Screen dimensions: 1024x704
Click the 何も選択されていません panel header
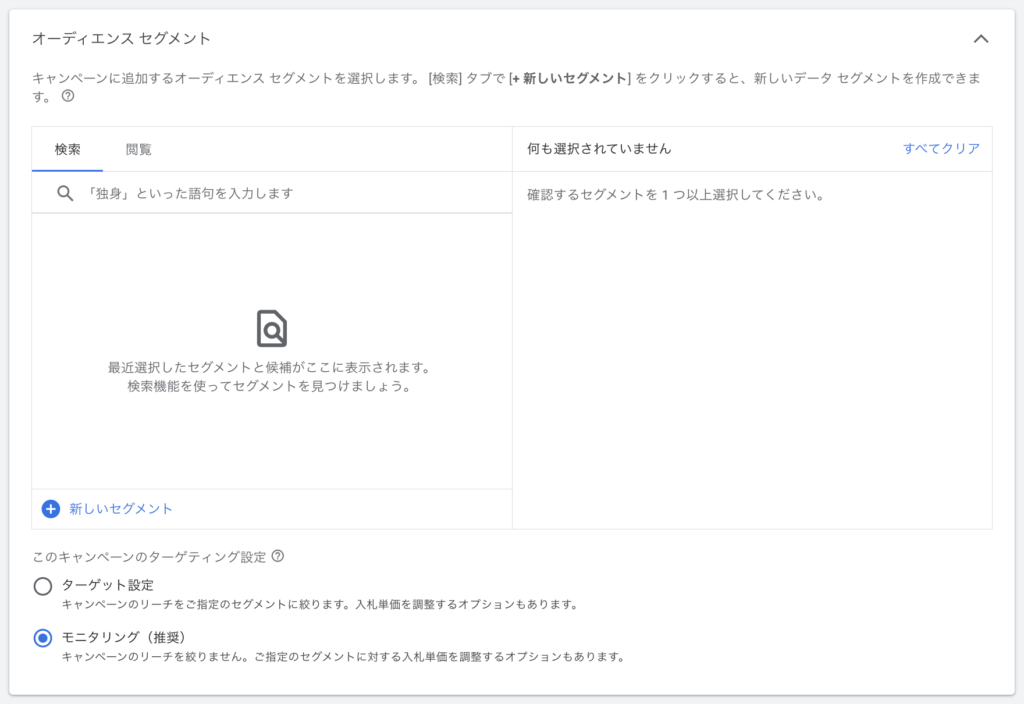599,148
